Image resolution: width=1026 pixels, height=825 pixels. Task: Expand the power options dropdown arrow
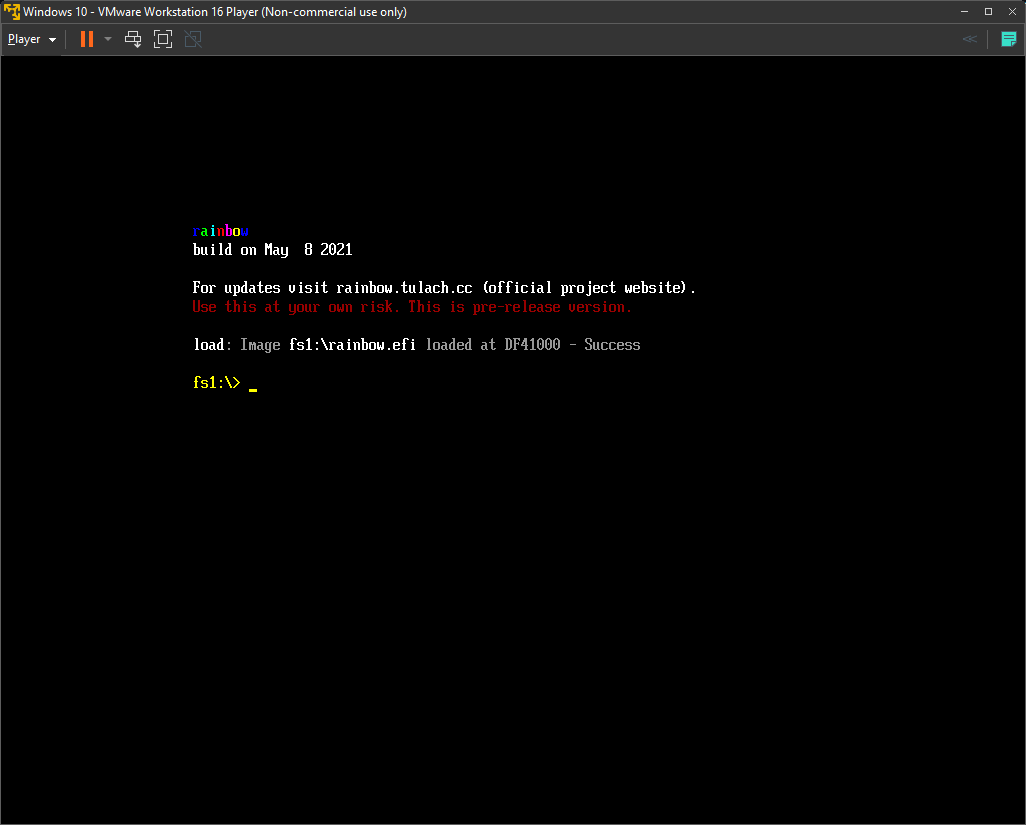(108, 39)
